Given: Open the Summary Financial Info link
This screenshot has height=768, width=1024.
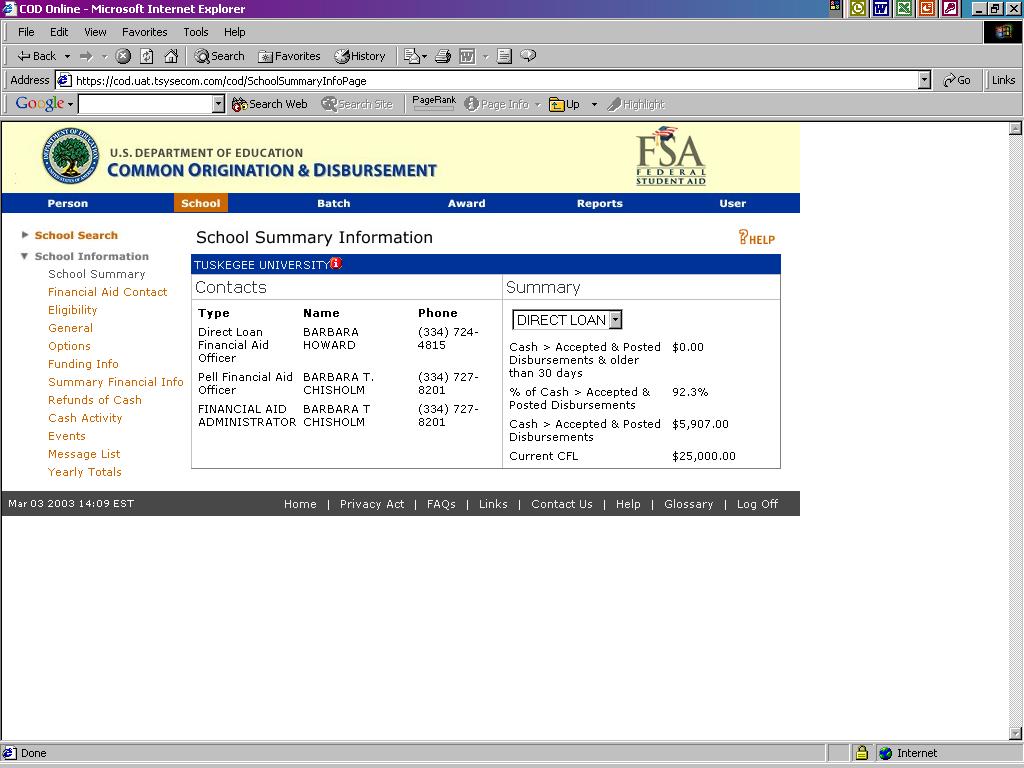Looking at the screenshot, I should tap(116, 382).
